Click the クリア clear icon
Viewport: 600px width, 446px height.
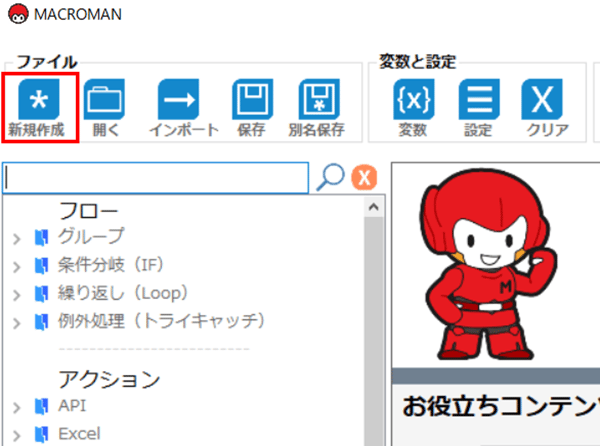click(x=542, y=99)
